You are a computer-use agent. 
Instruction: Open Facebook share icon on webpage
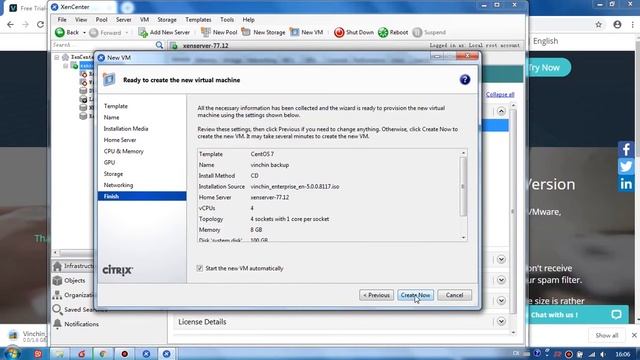tap(626, 149)
